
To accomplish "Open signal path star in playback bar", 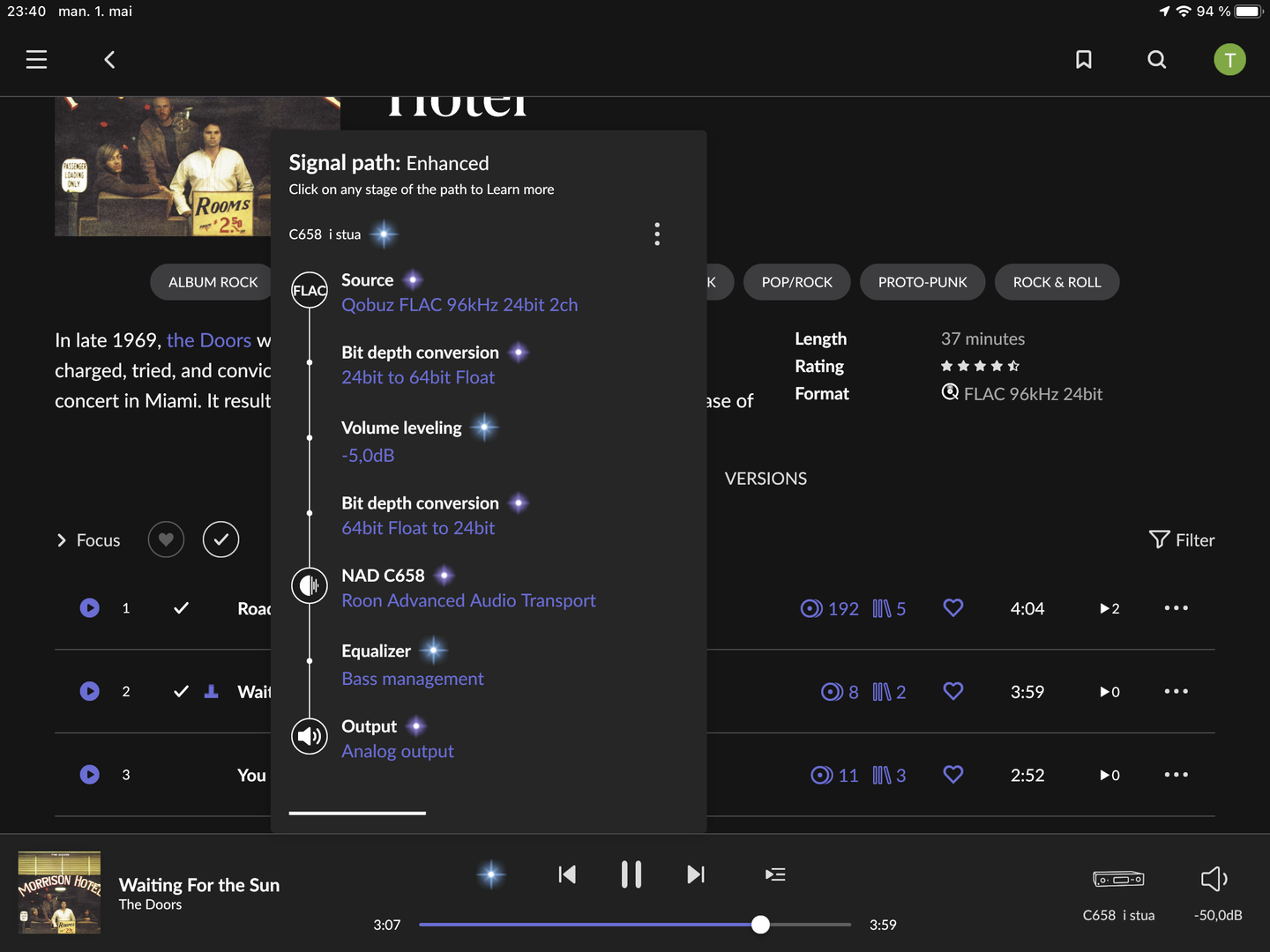I will click(x=491, y=874).
